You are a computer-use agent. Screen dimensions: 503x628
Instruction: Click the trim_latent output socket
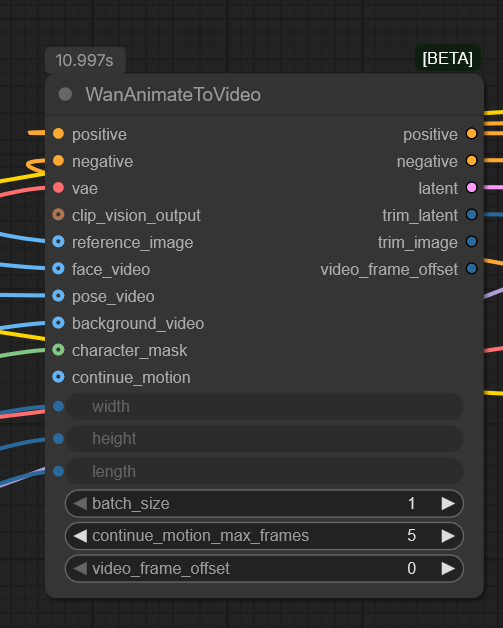click(471, 215)
